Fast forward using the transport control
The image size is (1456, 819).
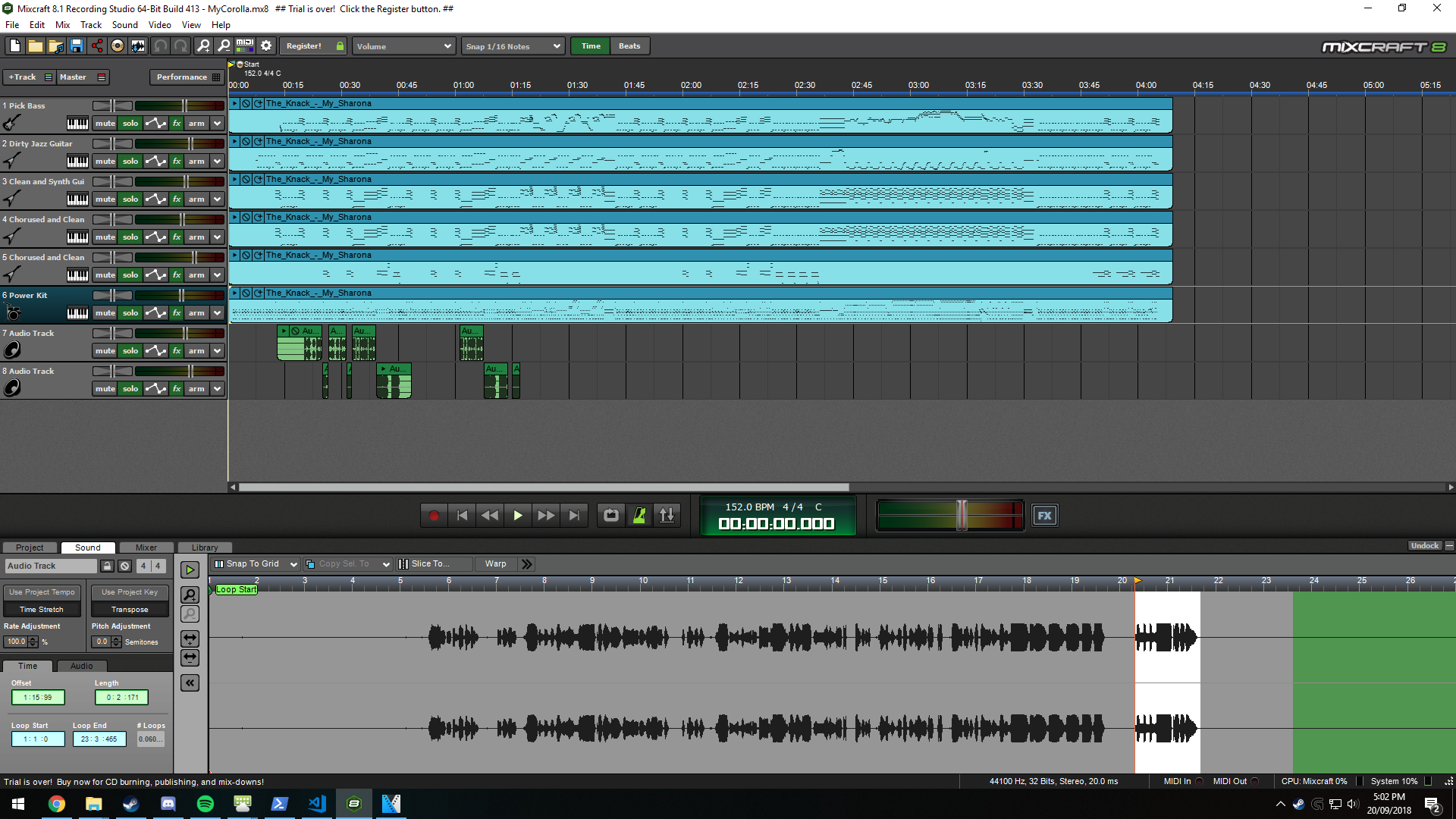pyautogui.click(x=546, y=516)
